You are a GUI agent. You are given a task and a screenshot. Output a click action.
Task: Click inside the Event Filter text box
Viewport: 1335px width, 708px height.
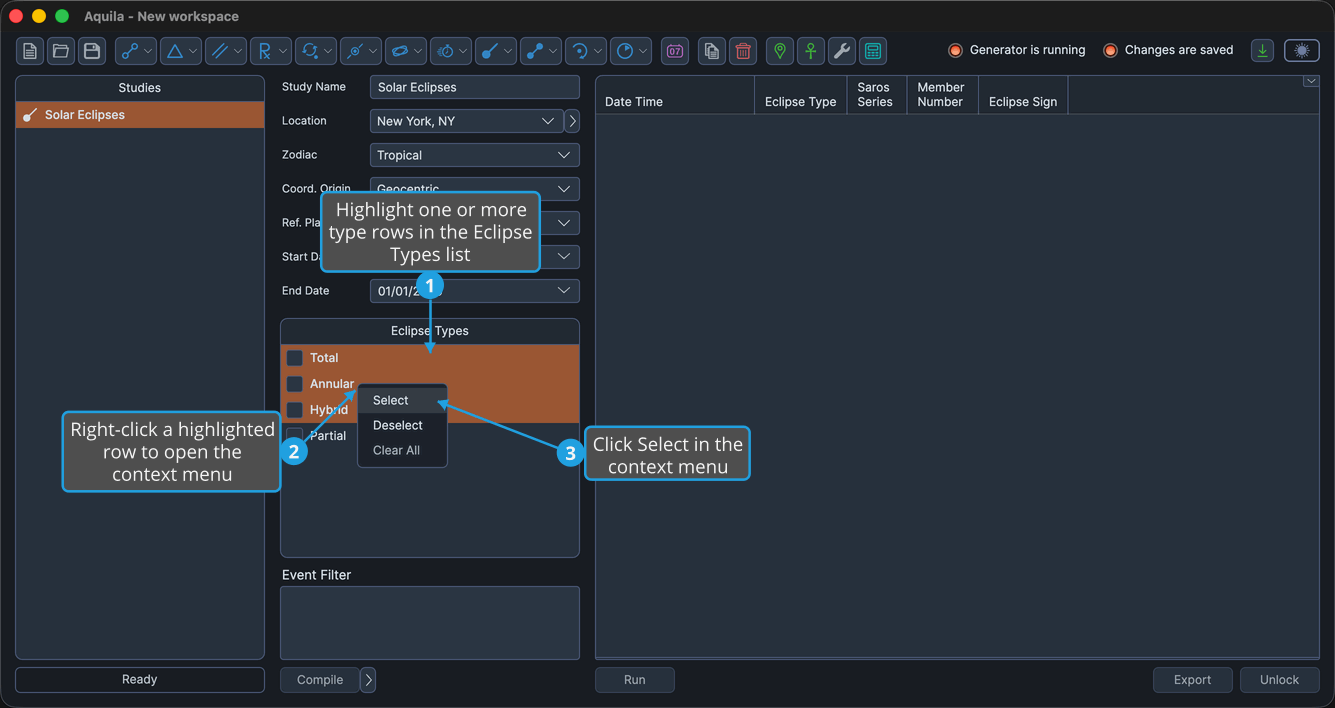pos(430,623)
